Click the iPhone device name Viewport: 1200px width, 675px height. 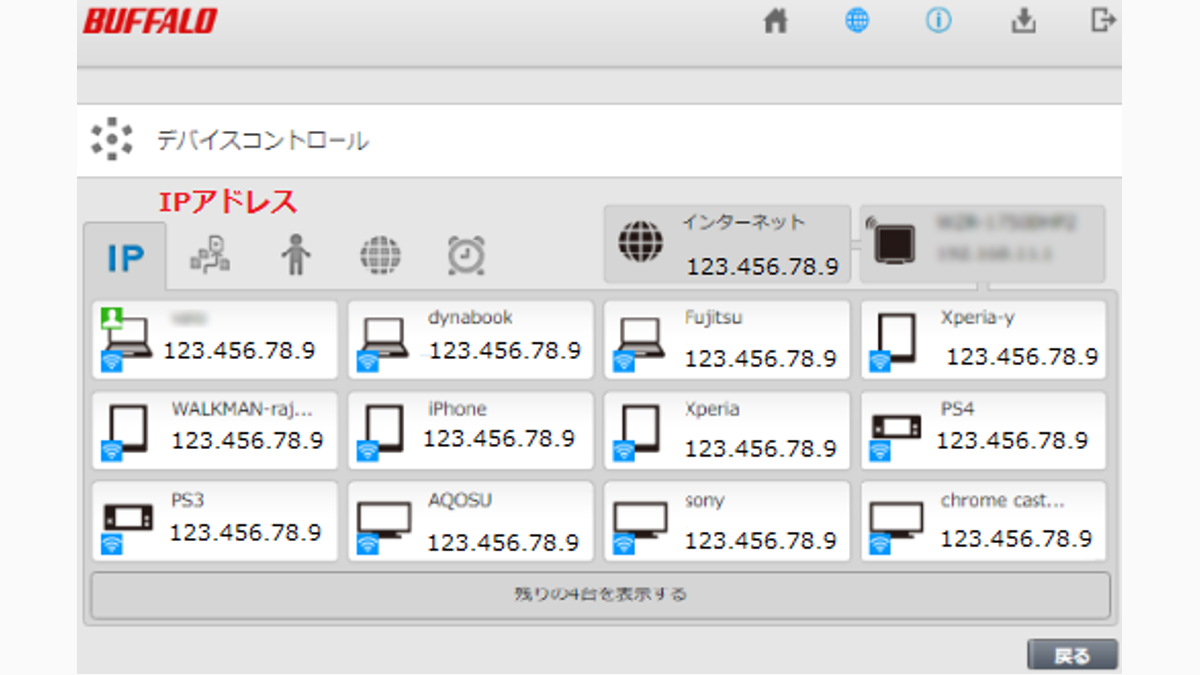[x=457, y=409]
